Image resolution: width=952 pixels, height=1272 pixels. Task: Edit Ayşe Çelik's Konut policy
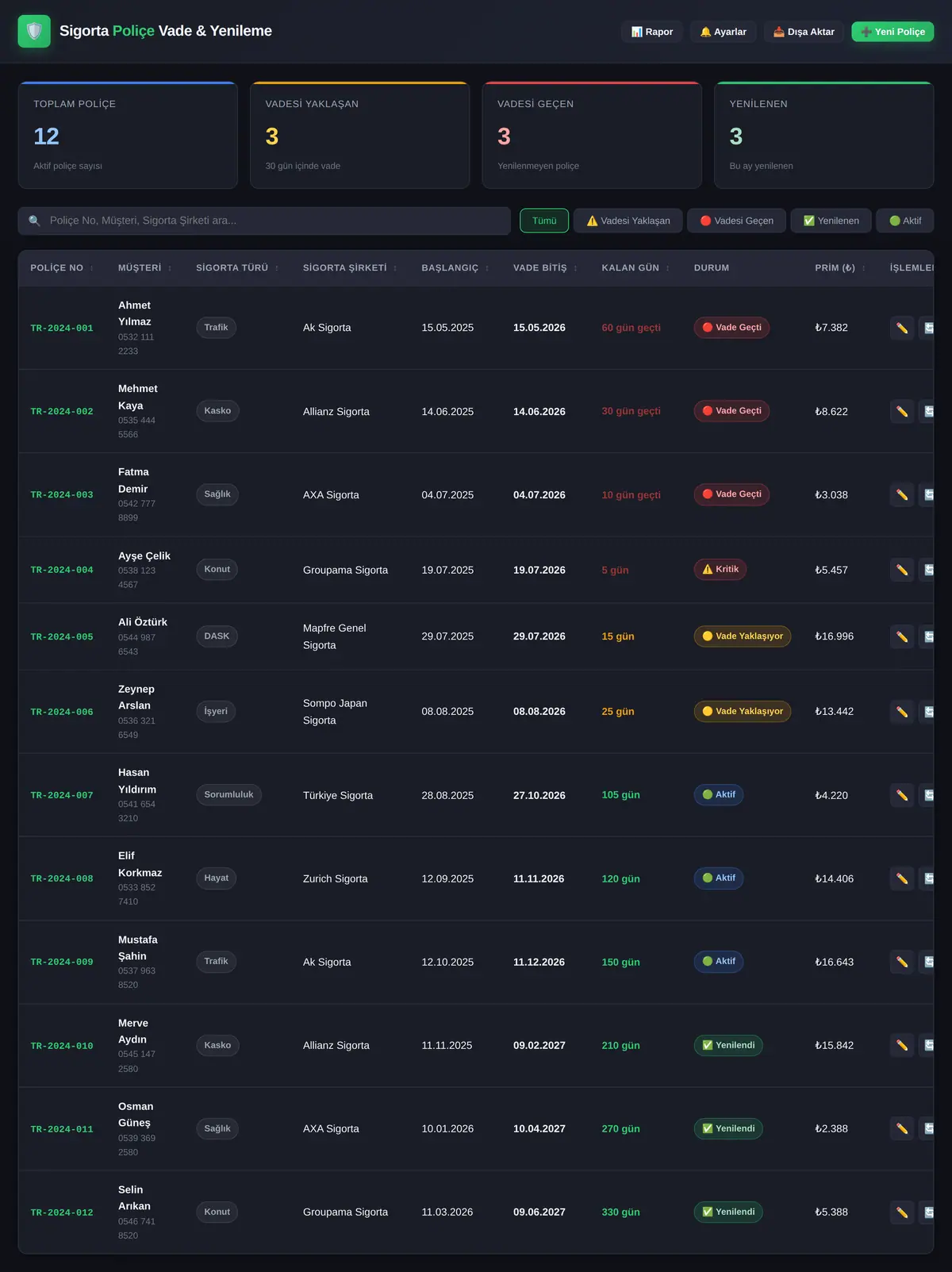point(902,570)
